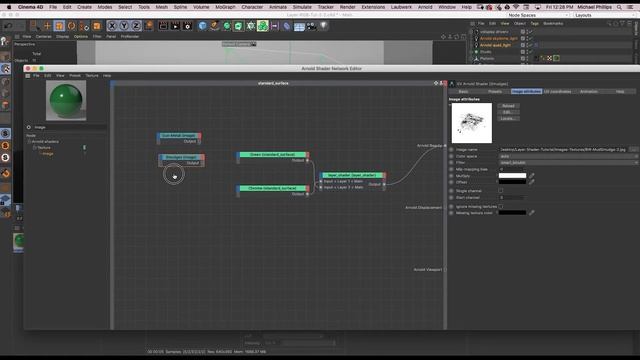
Task: Click the green sphere material preview
Action: pos(66,100)
